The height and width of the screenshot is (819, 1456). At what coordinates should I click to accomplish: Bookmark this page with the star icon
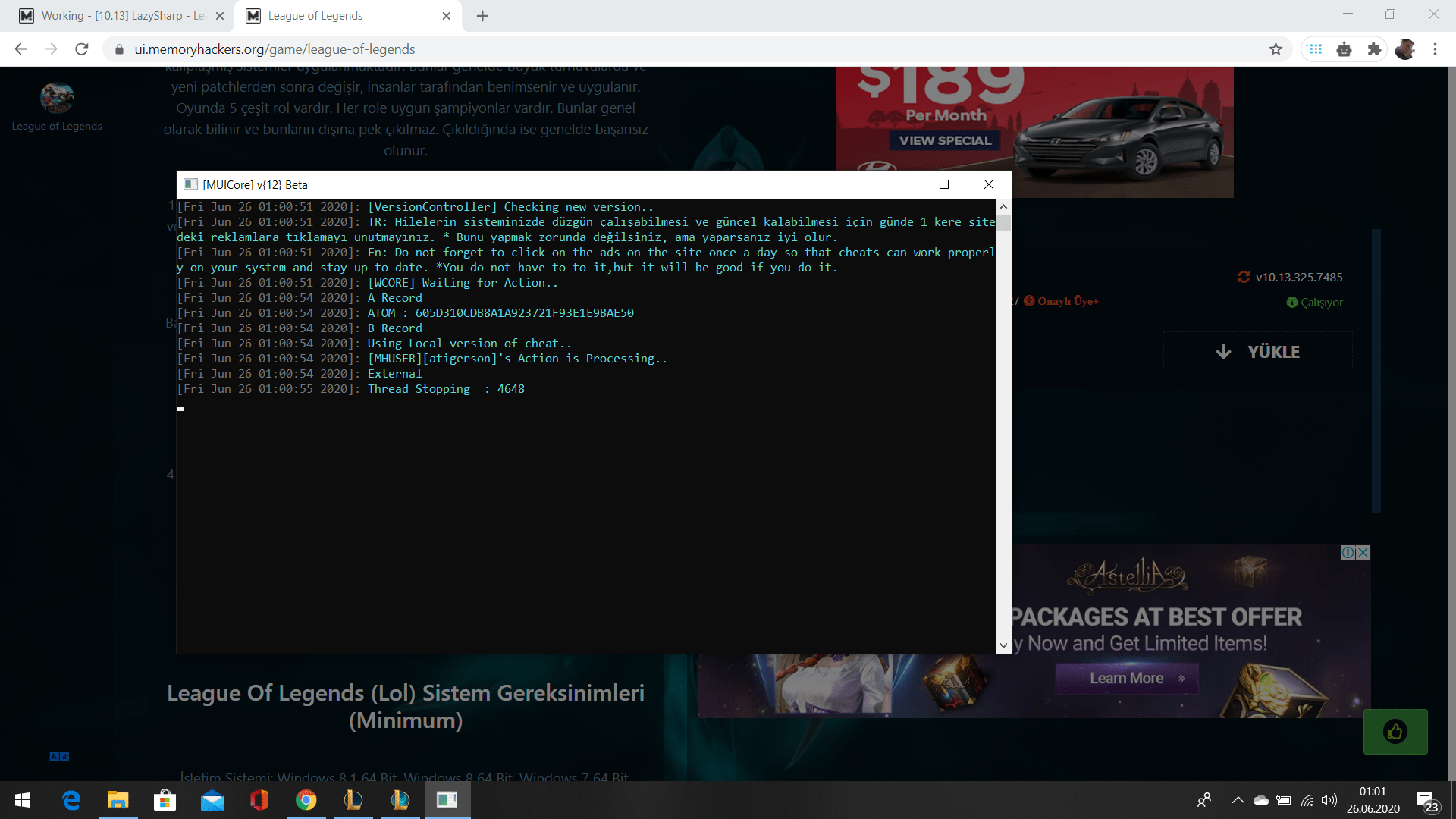click(x=1276, y=49)
